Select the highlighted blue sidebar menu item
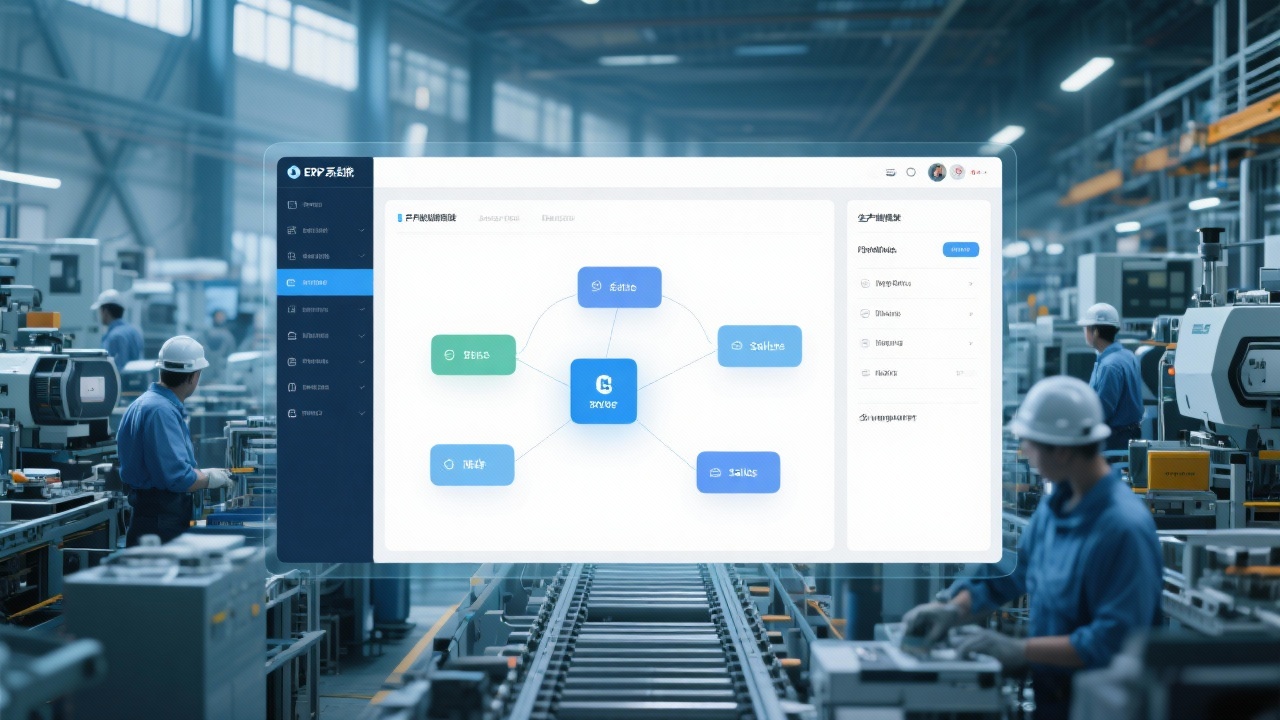This screenshot has height=720, width=1280. tap(325, 283)
